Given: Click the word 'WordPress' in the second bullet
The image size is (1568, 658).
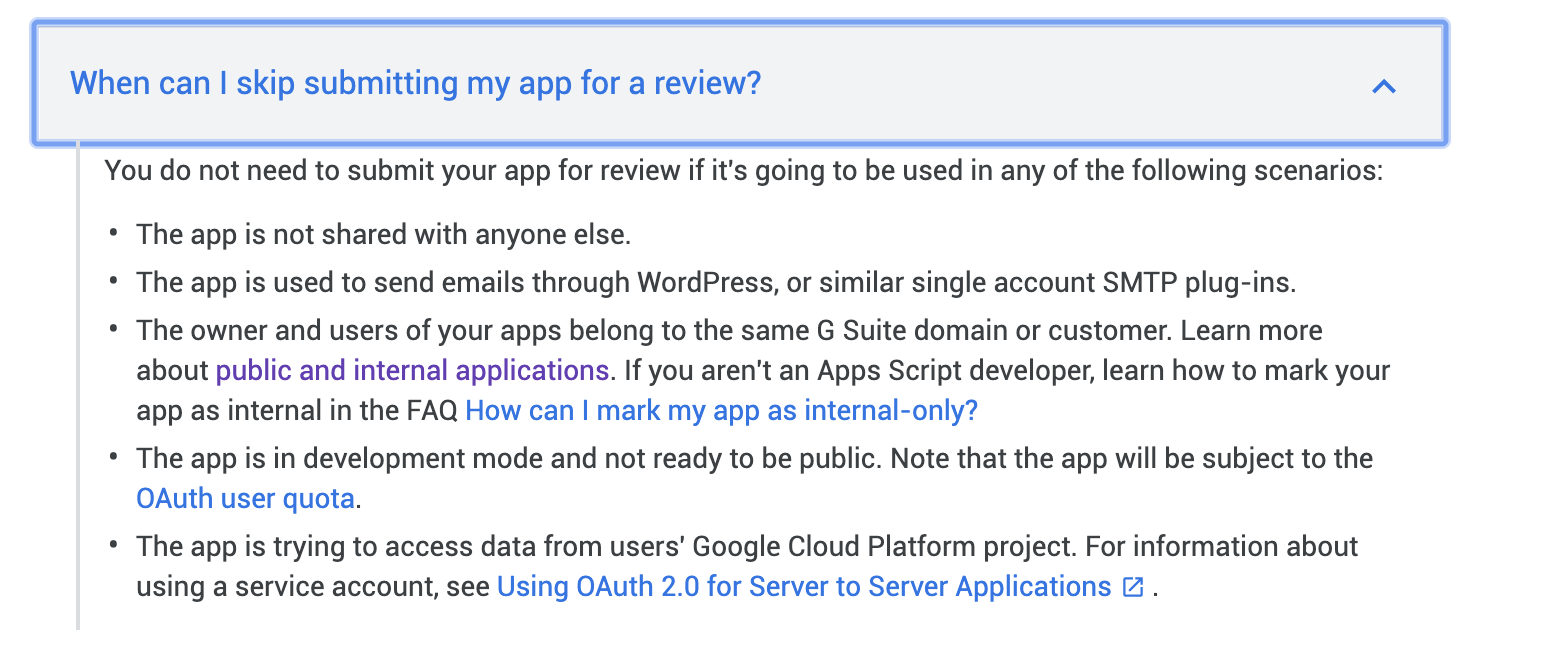Looking at the screenshot, I should [706, 283].
